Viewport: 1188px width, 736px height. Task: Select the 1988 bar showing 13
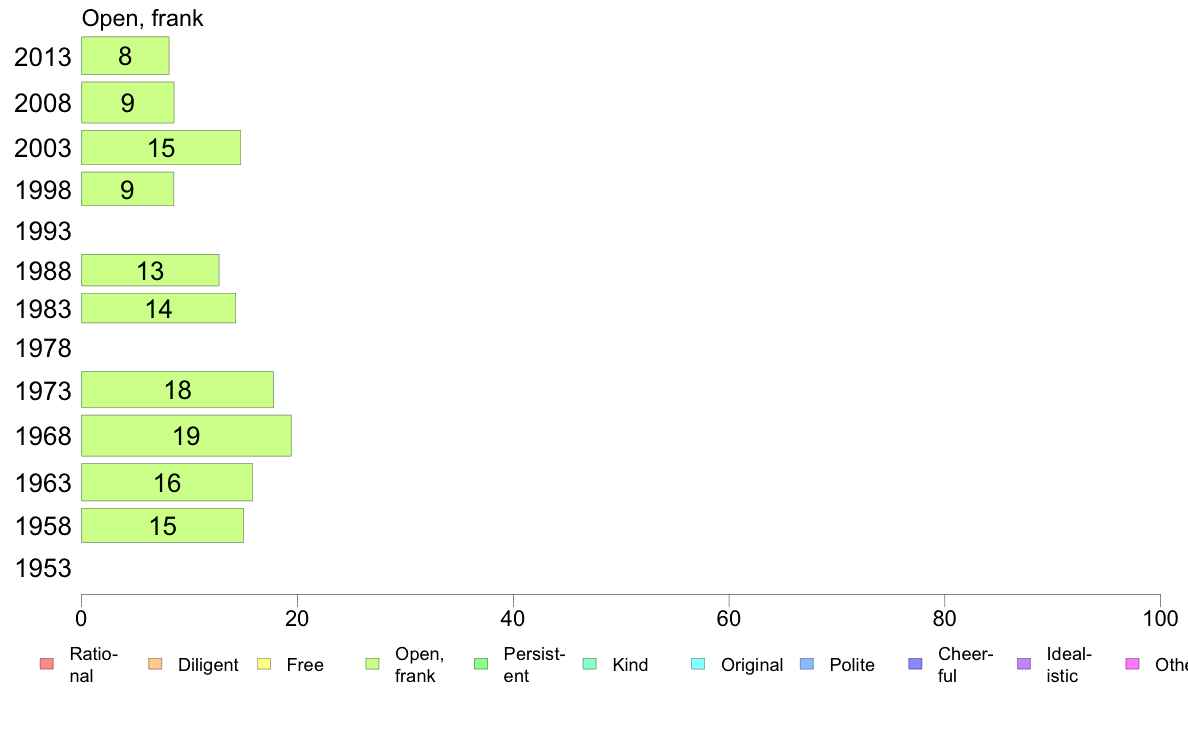[150, 271]
